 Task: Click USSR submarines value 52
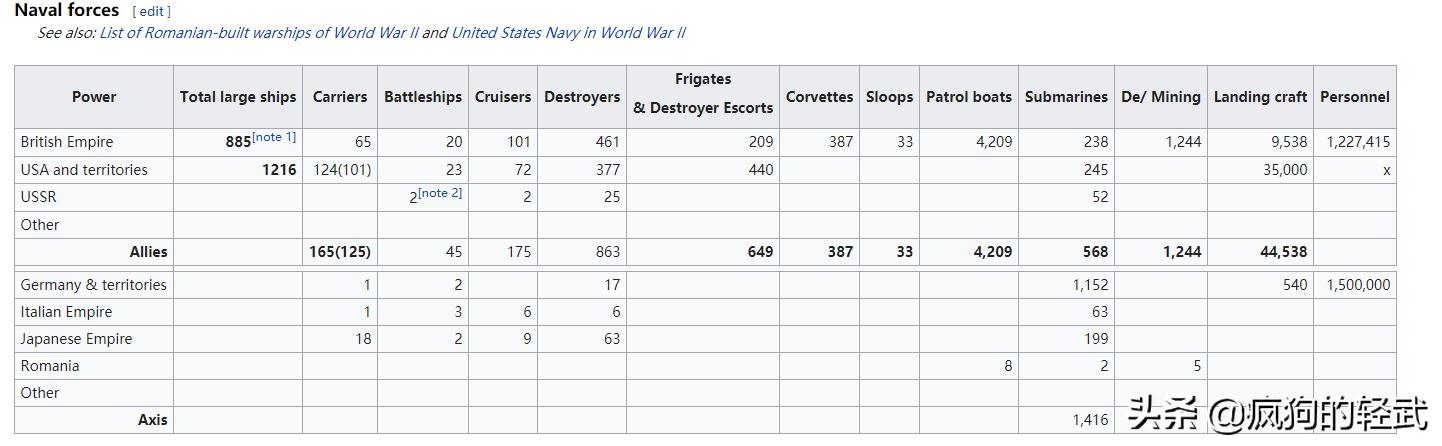(x=1100, y=197)
